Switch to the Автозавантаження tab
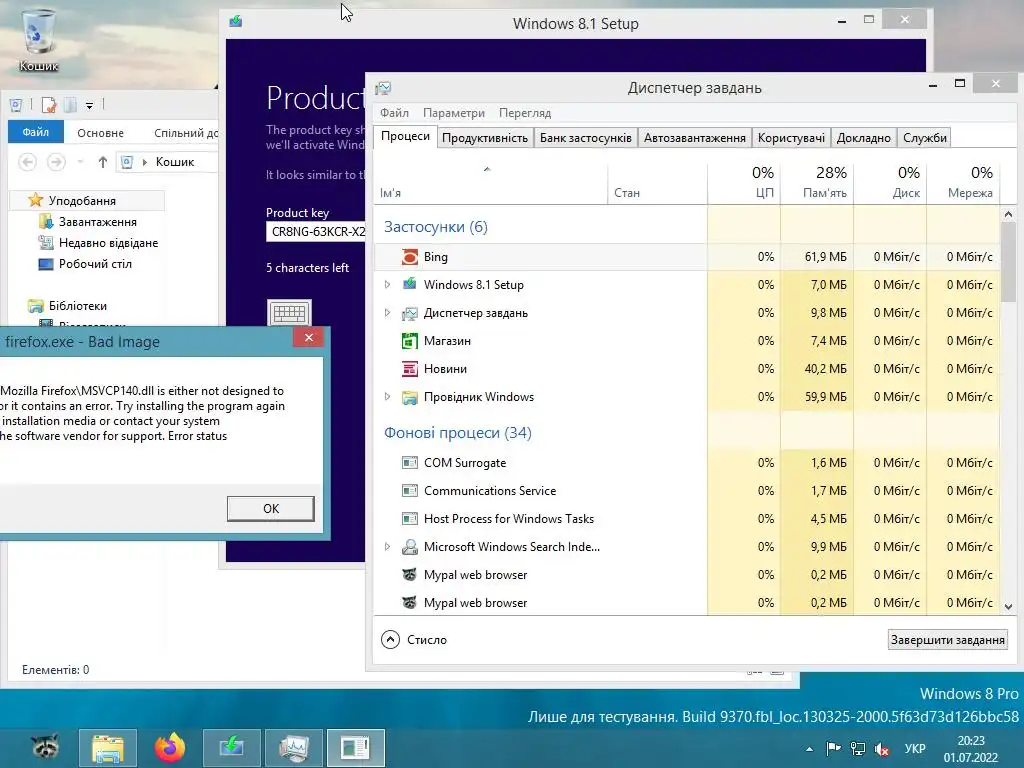Viewport: 1024px width, 768px height. (x=695, y=138)
